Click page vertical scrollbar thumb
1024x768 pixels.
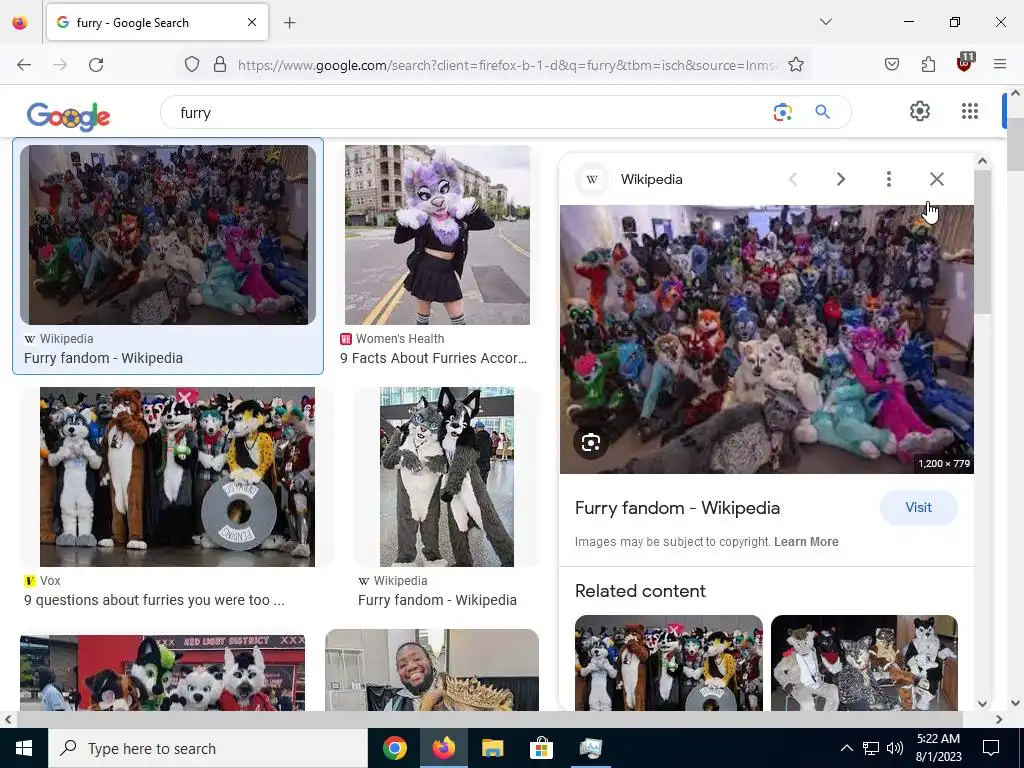1016,146
